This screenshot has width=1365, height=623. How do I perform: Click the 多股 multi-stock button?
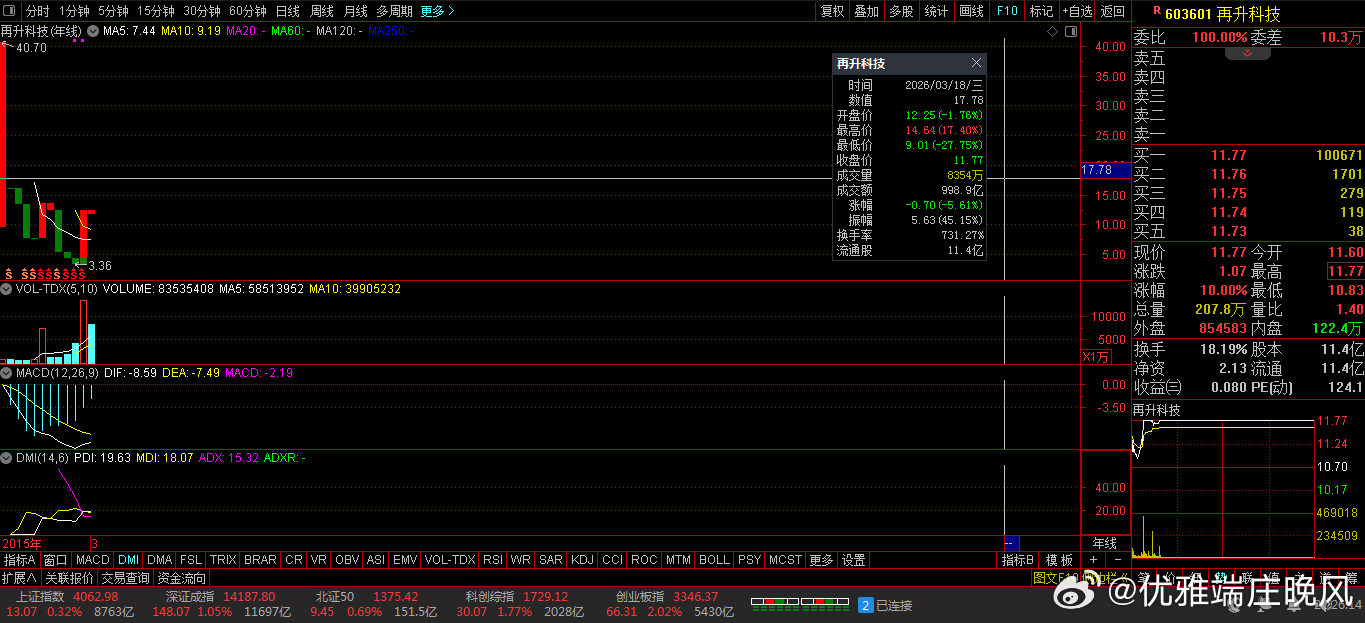tap(901, 11)
